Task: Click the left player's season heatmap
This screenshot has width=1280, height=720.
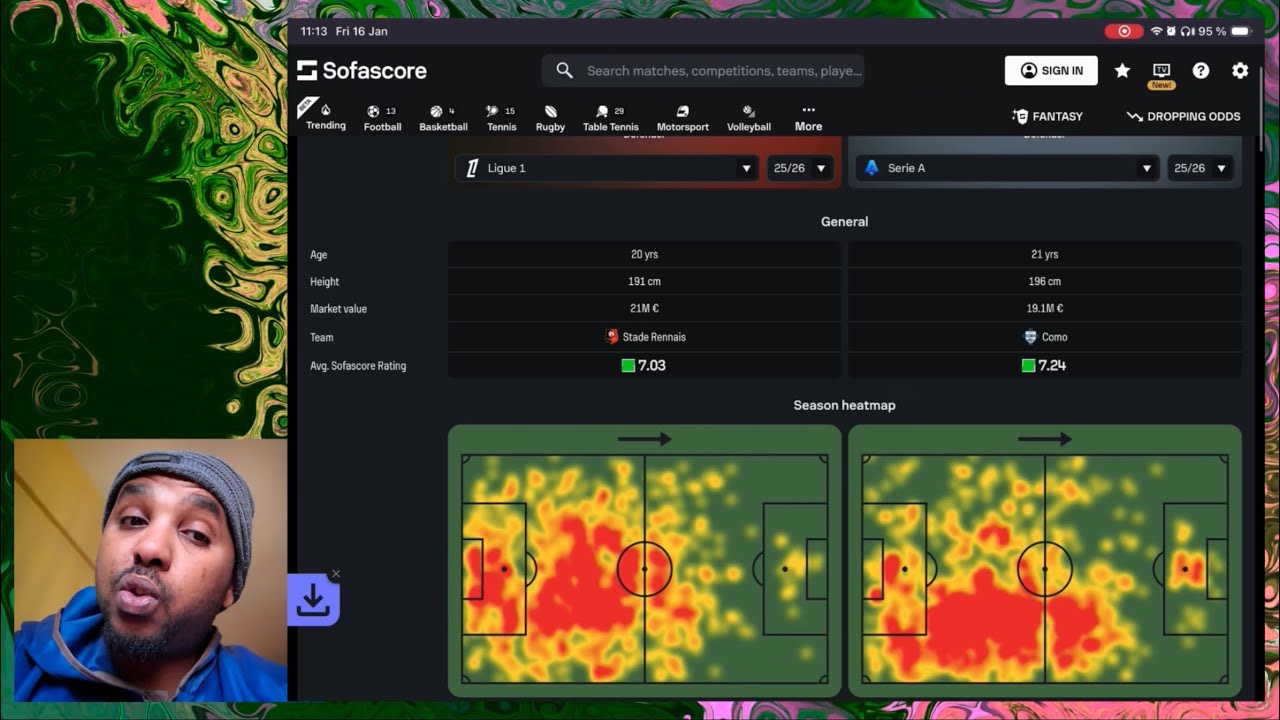Action: coord(644,561)
